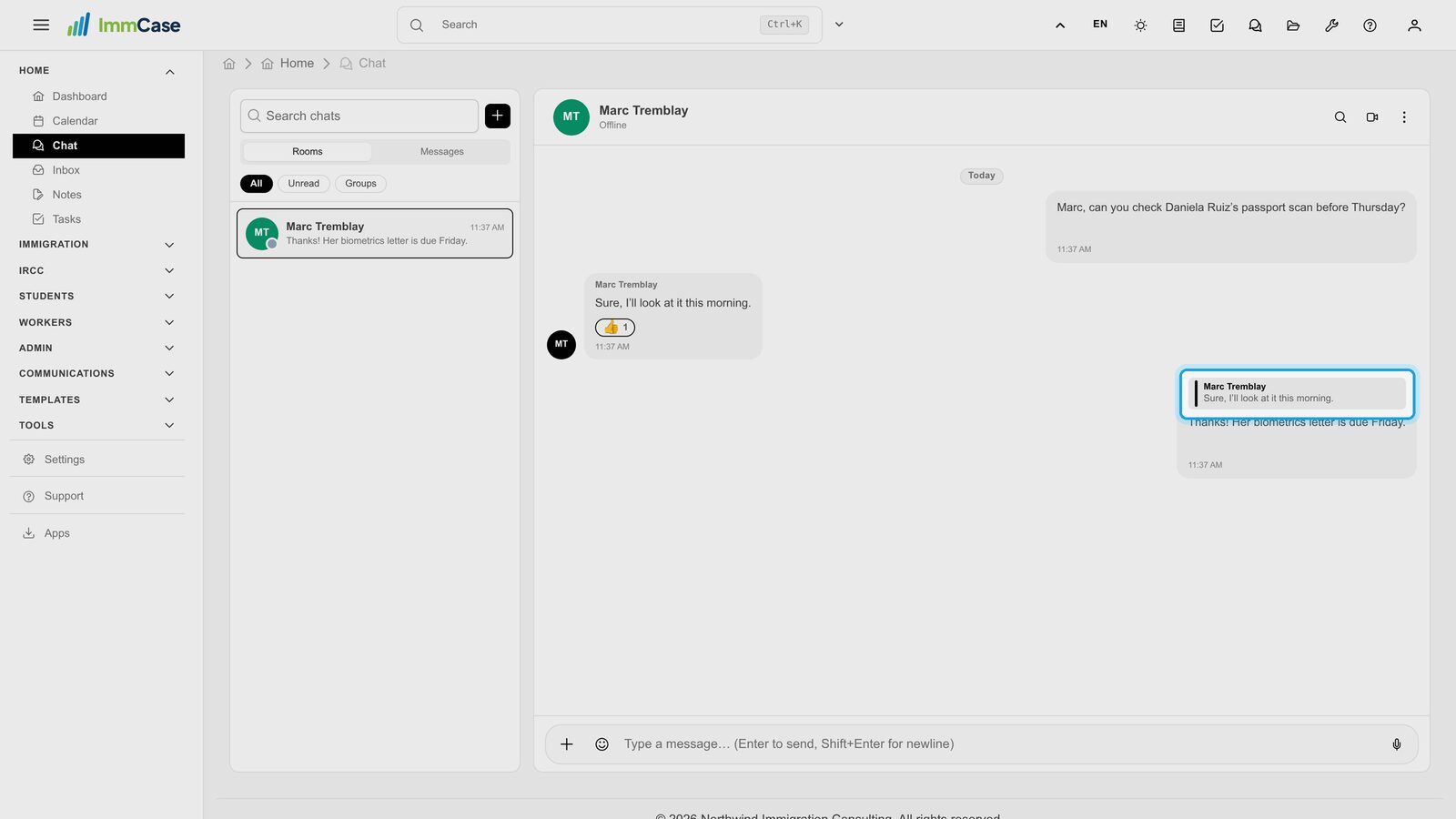Open the user profile icon
1456x819 pixels.
click(1414, 25)
